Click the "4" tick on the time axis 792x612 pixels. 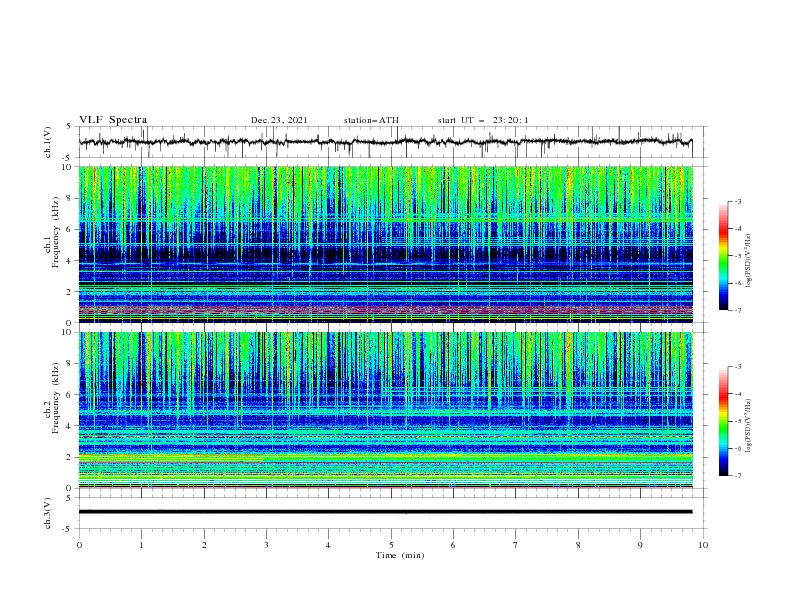(x=328, y=545)
